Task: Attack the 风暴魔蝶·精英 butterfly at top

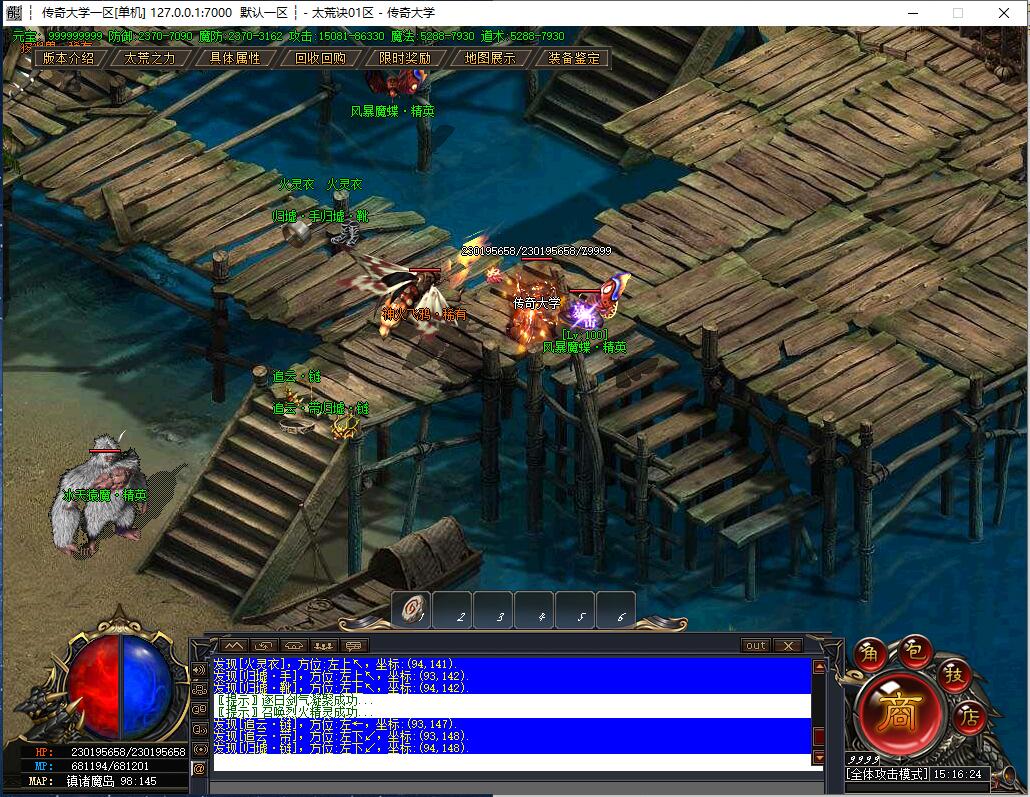Action: pyautogui.click(x=396, y=83)
